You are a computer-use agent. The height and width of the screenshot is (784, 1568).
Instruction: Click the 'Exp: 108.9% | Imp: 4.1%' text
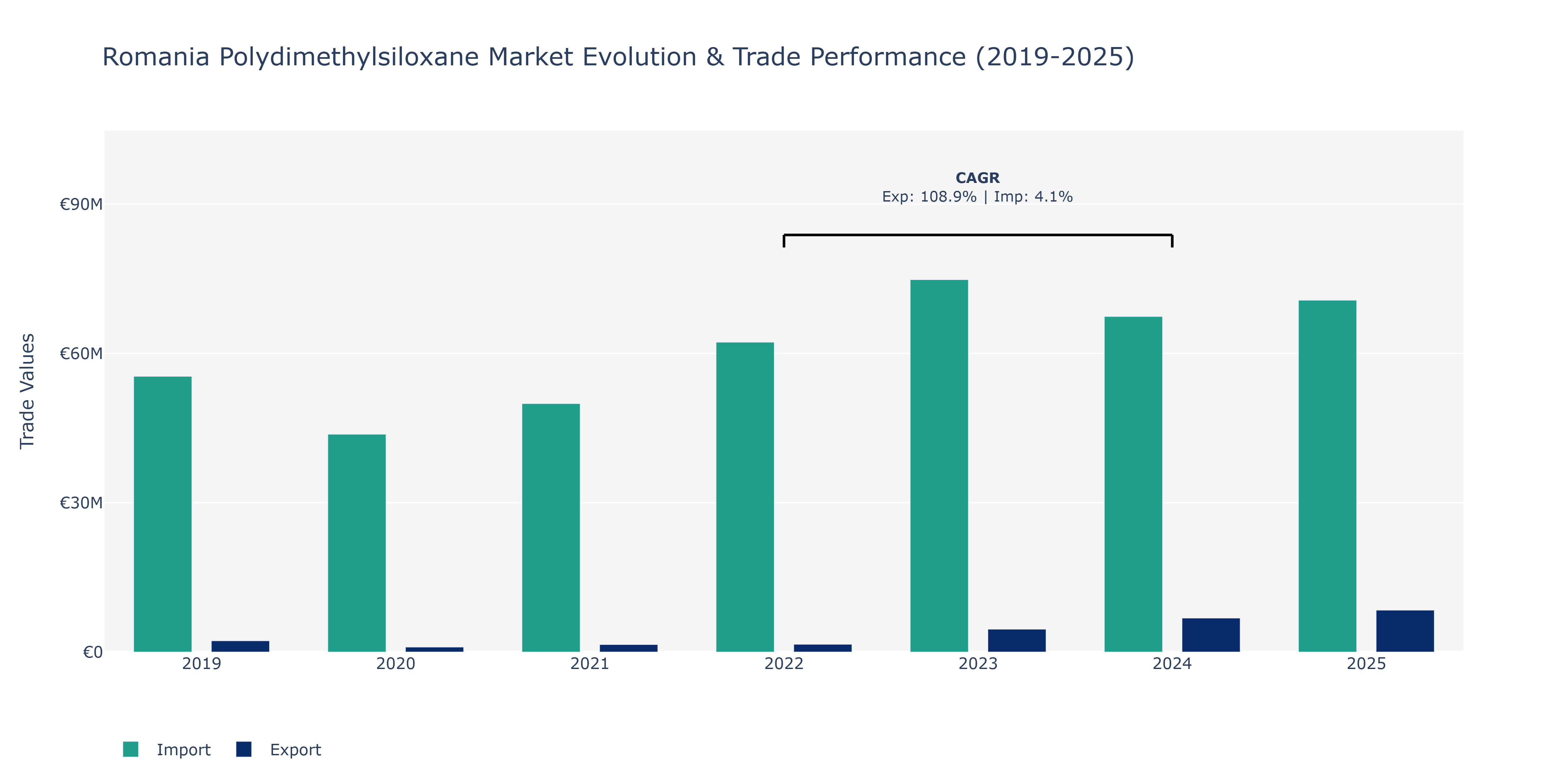click(x=978, y=197)
